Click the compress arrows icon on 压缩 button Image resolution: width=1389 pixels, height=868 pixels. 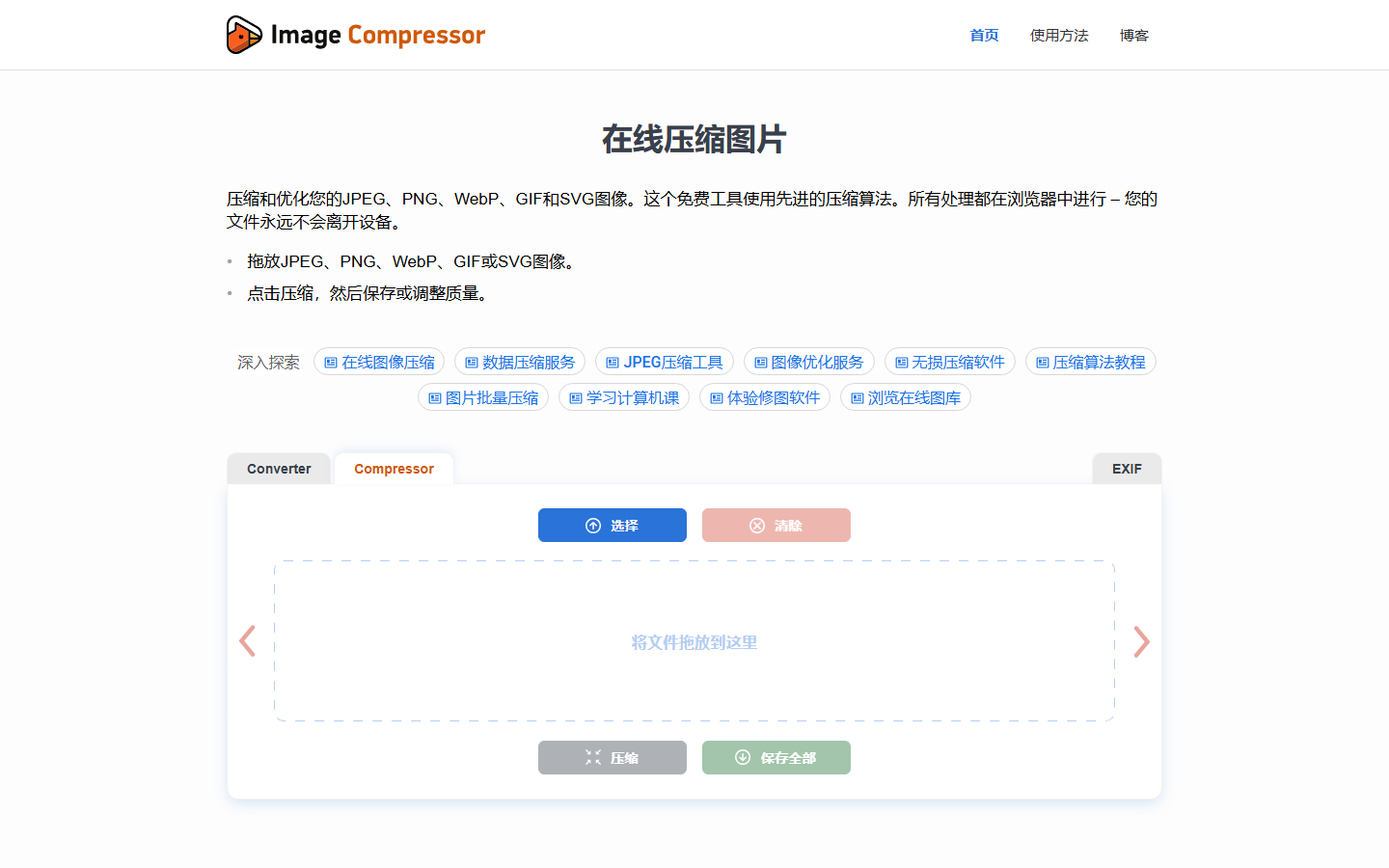click(593, 758)
